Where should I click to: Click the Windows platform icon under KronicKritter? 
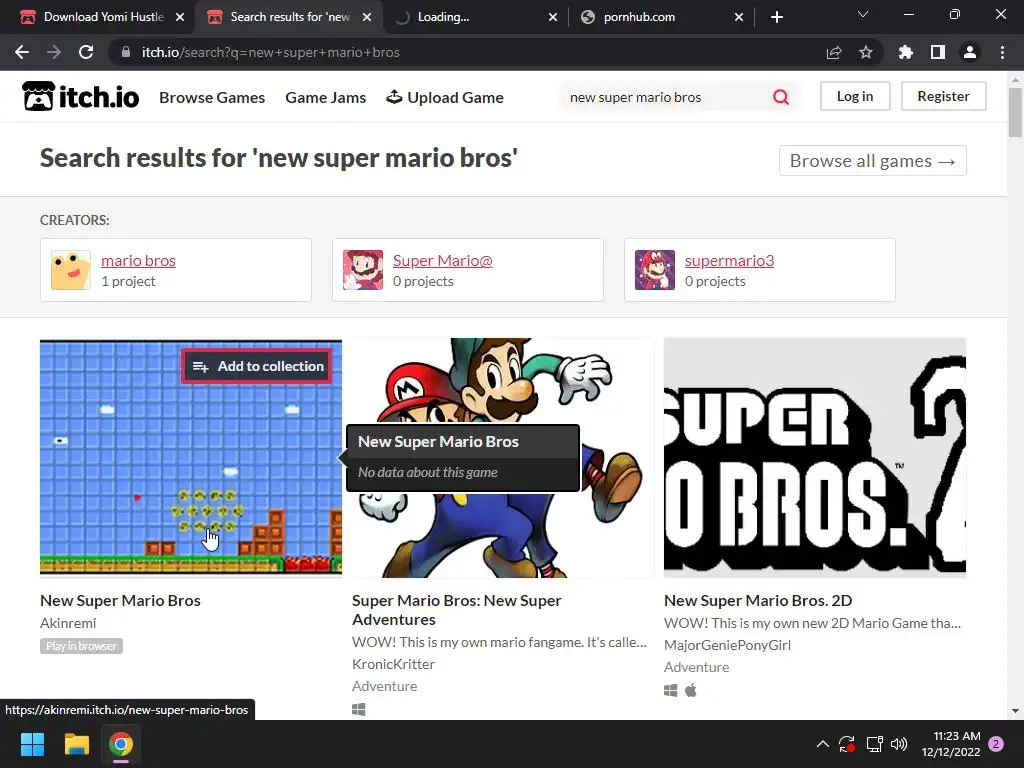[x=359, y=709]
